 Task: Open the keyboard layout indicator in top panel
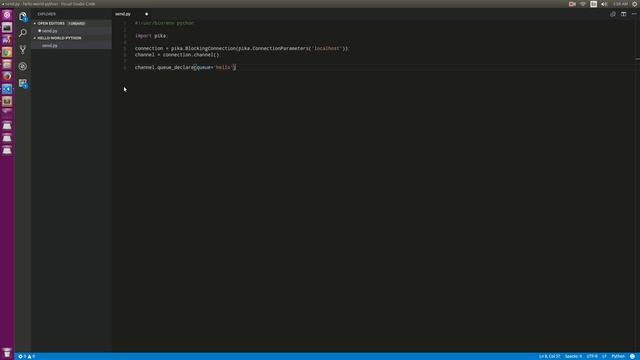(593, 4)
